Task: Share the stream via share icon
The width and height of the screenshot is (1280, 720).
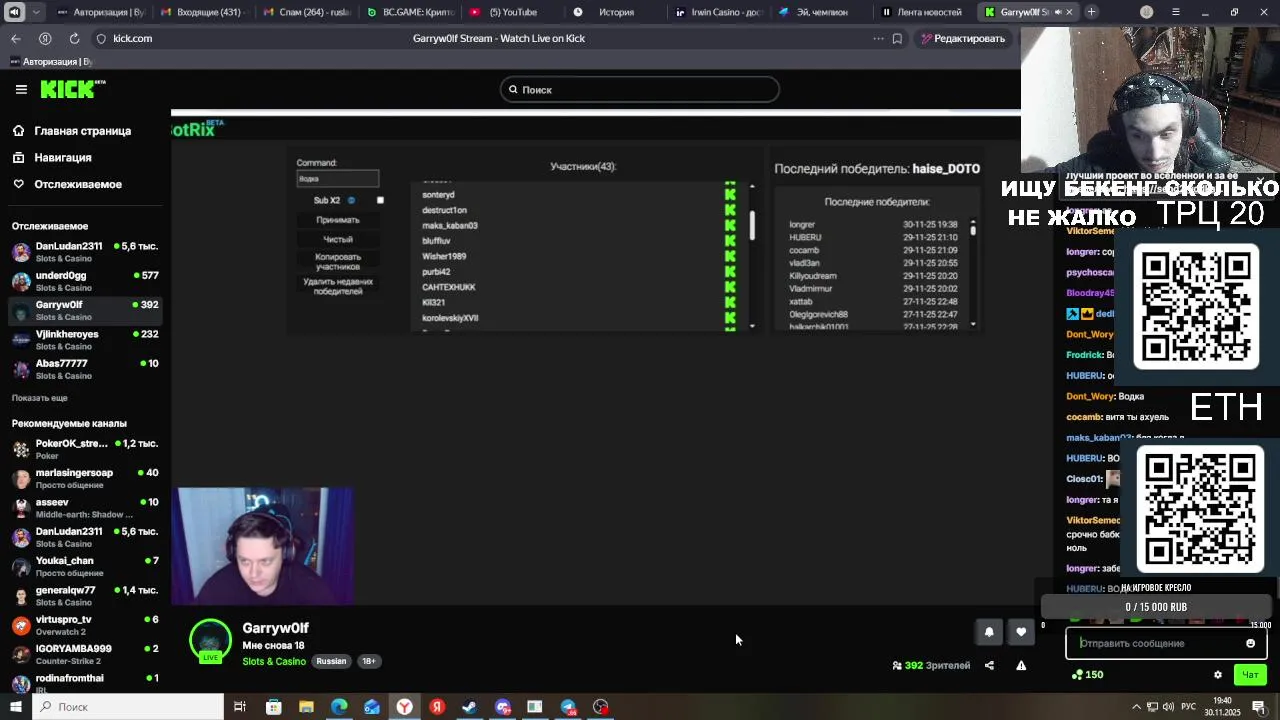Action: click(x=989, y=665)
